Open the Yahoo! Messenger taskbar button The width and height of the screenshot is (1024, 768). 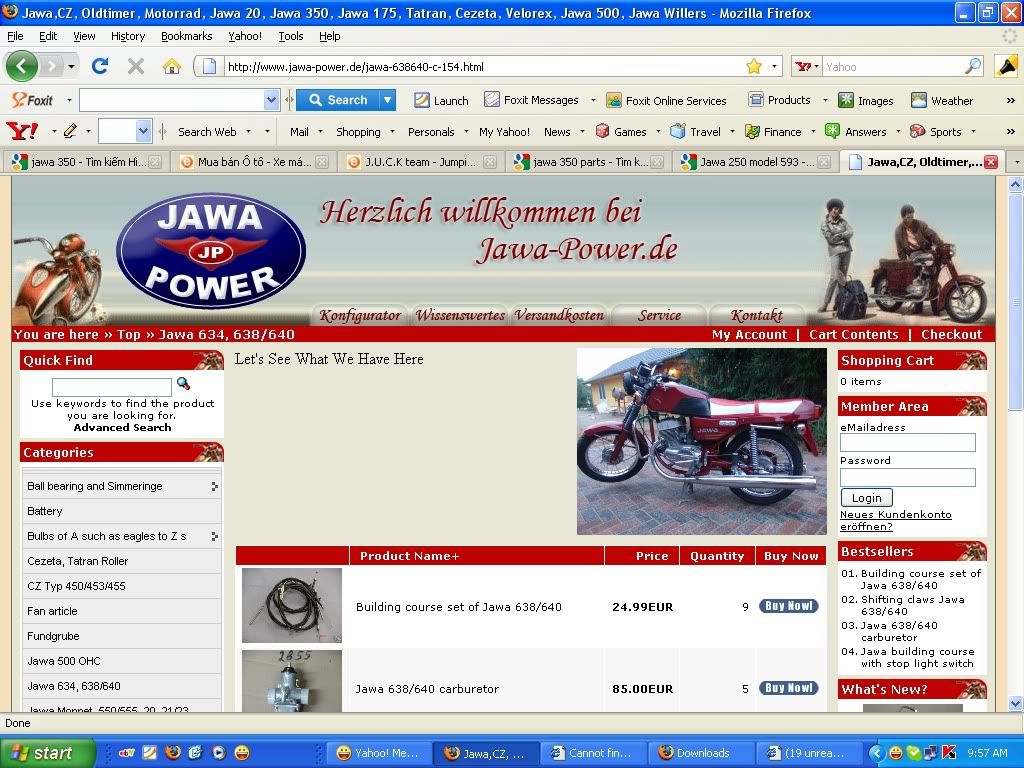pyautogui.click(x=379, y=753)
